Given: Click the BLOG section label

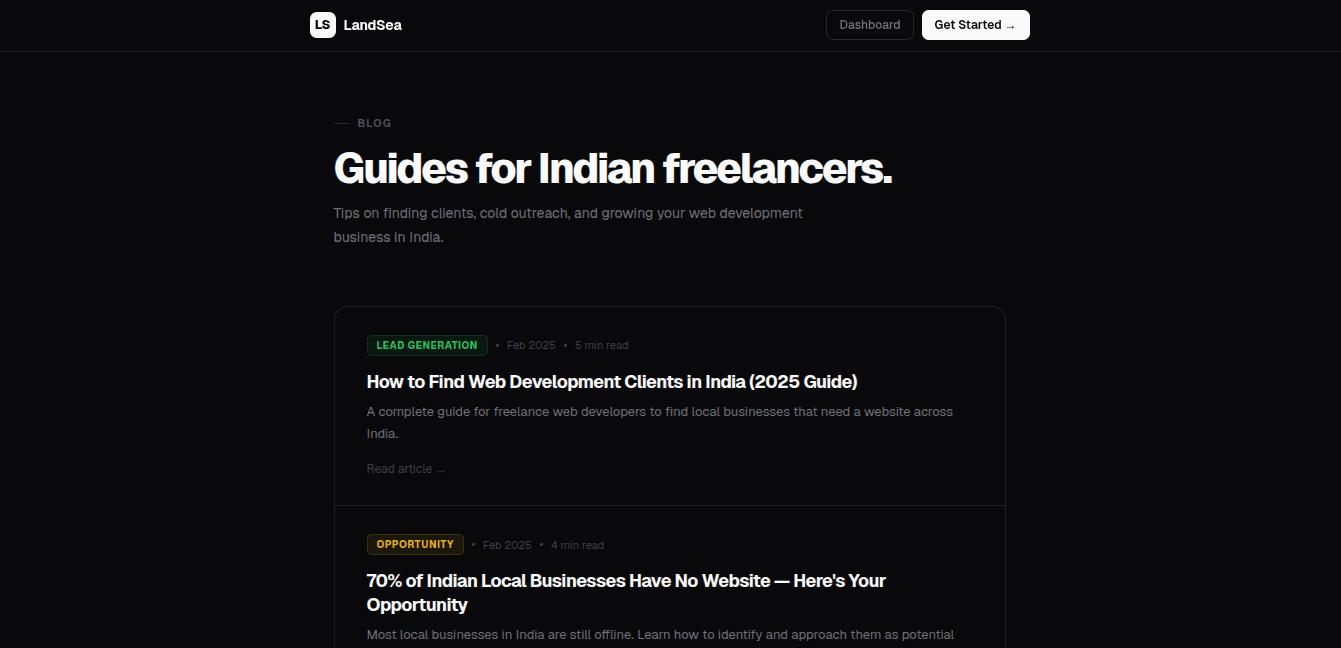Looking at the screenshot, I should pyautogui.click(x=375, y=122).
